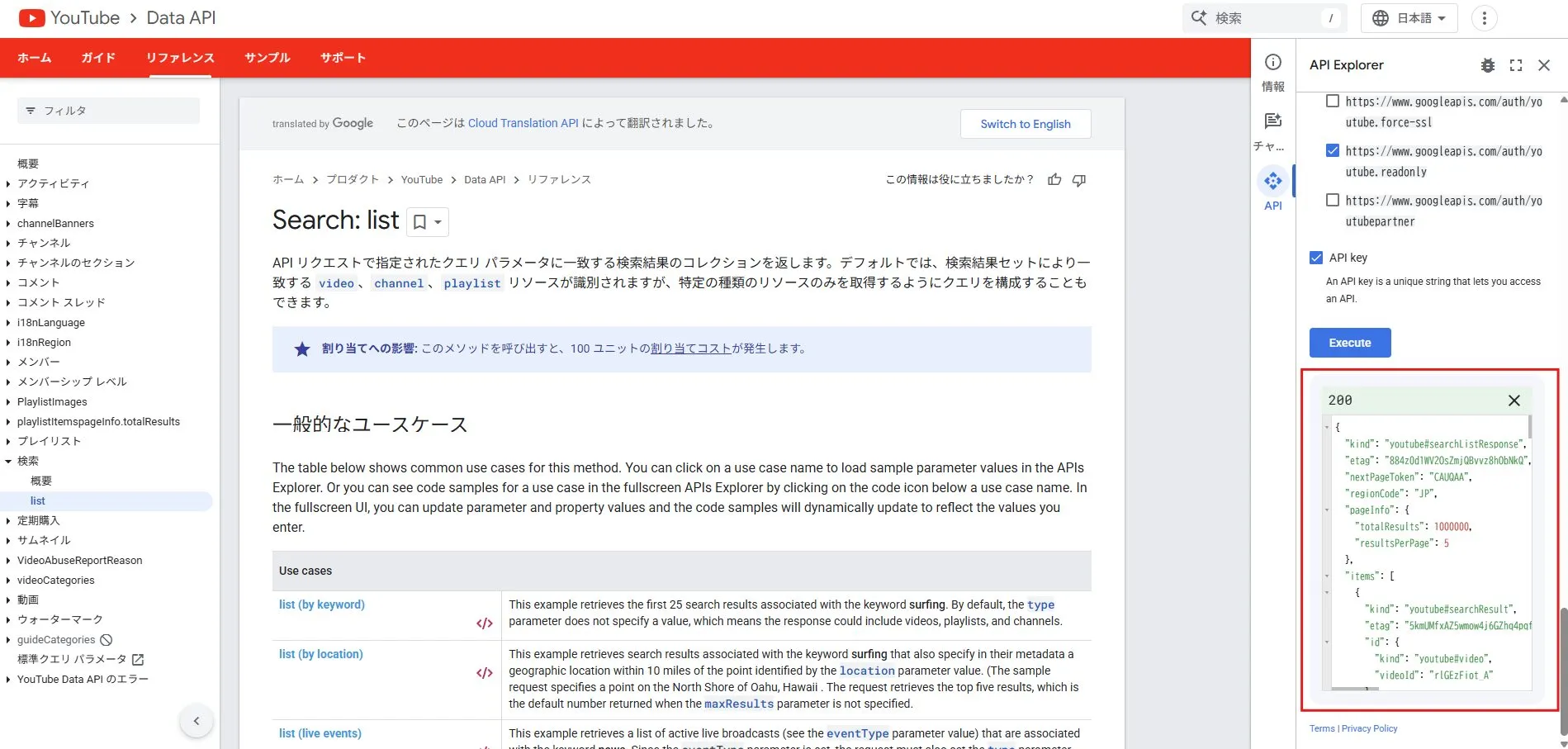Screen dimensions: 1568x749
Task: Open the 情報 info panel icon
Action: tap(1273, 62)
